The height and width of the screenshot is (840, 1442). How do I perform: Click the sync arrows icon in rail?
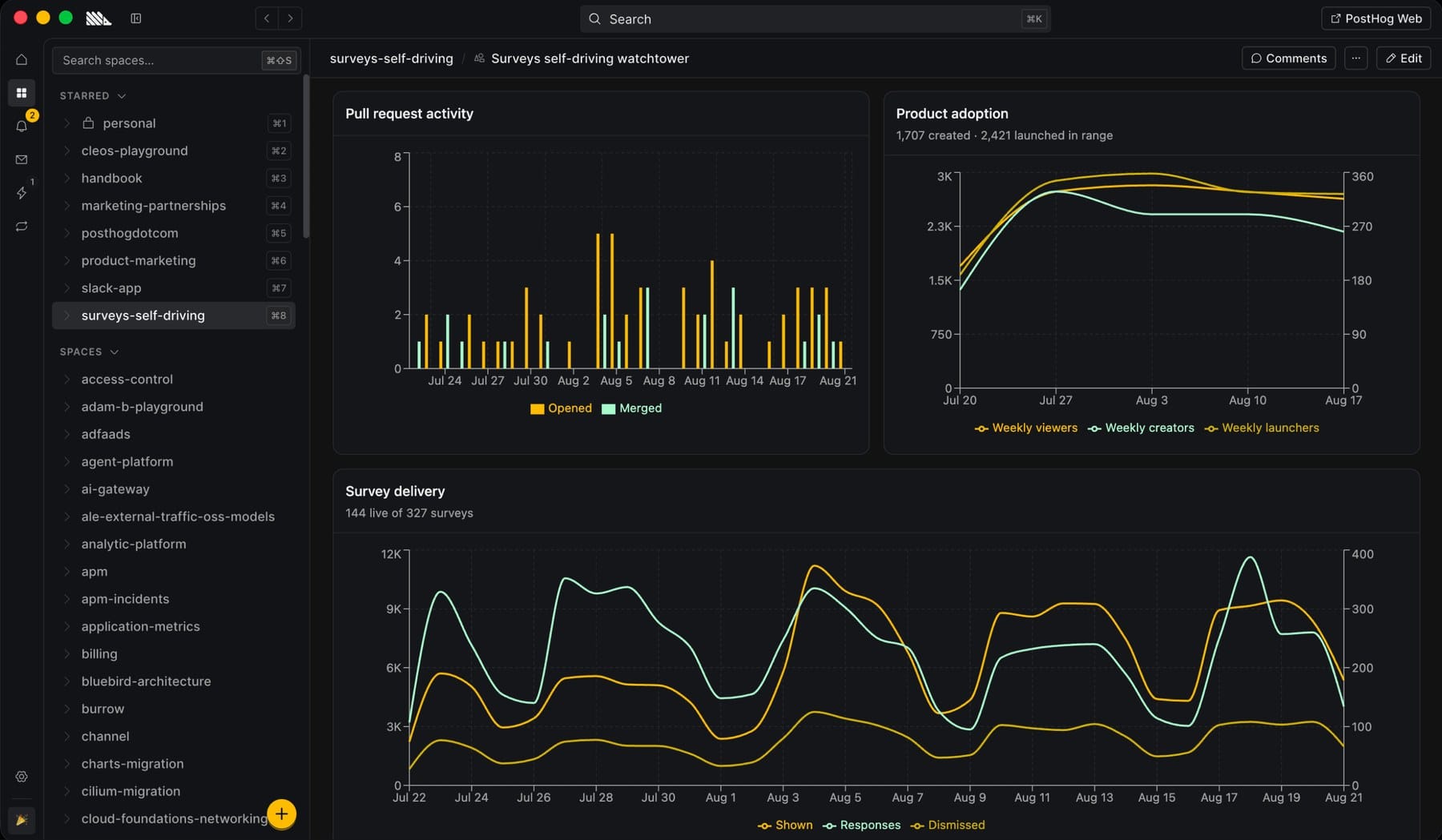point(22,227)
